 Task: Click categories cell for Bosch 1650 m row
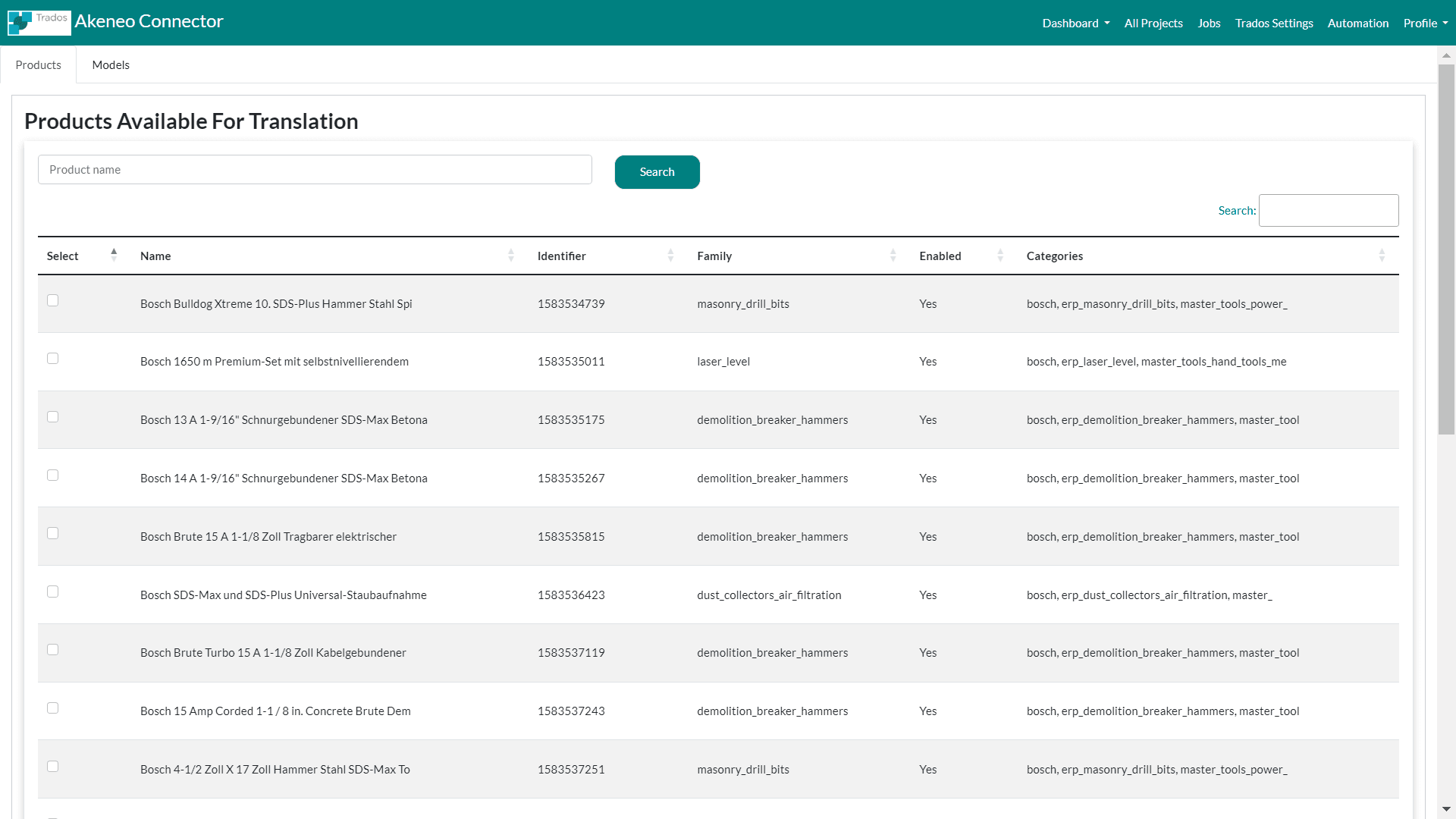1156,362
